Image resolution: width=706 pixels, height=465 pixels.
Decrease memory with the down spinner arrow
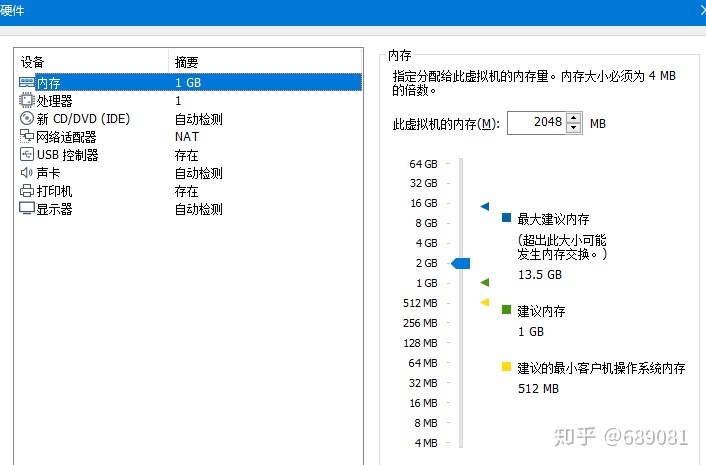point(573,128)
